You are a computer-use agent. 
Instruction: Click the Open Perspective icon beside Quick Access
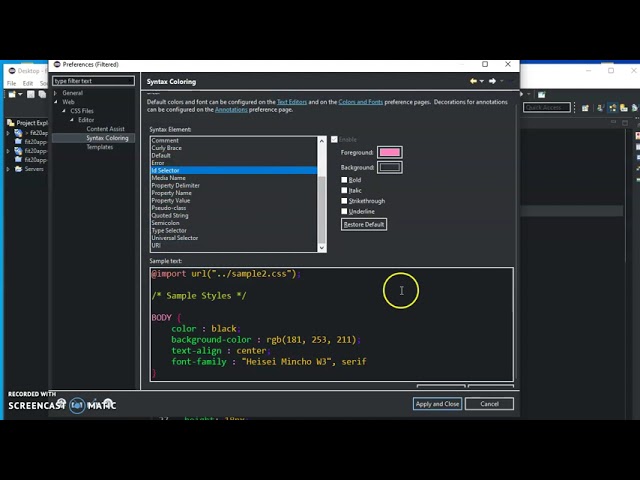click(585, 108)
